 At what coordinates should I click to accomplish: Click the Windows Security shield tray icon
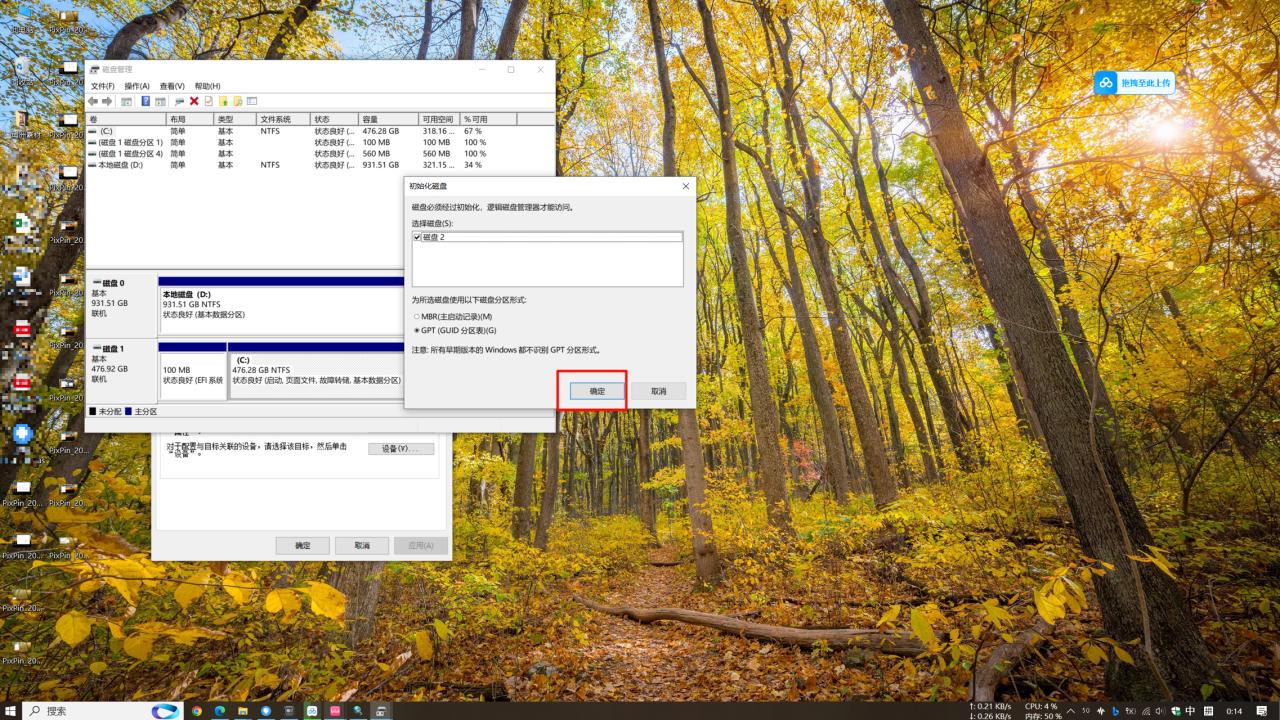(x=1176, y=711)
